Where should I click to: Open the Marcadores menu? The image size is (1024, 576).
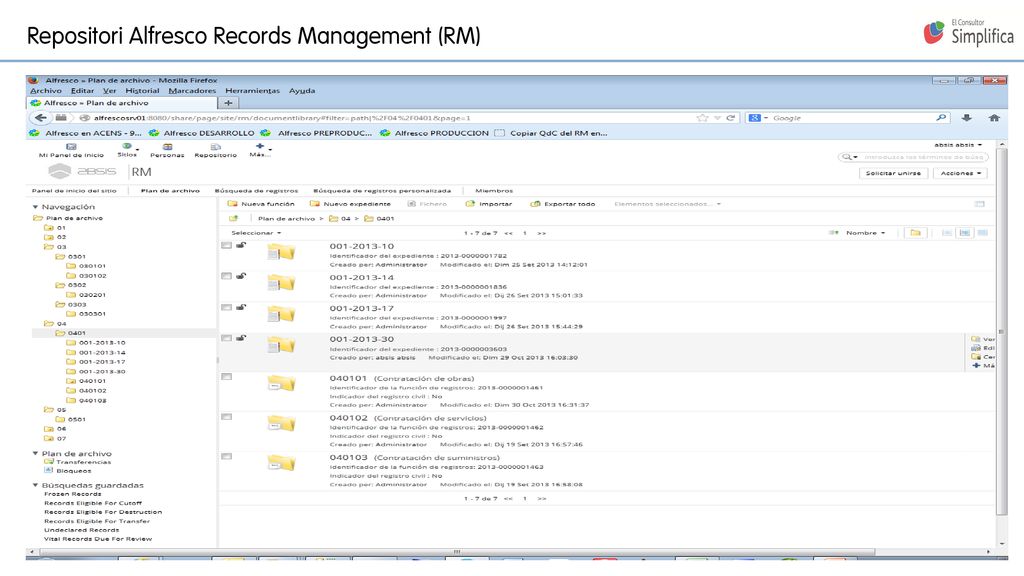pos(192,91)
